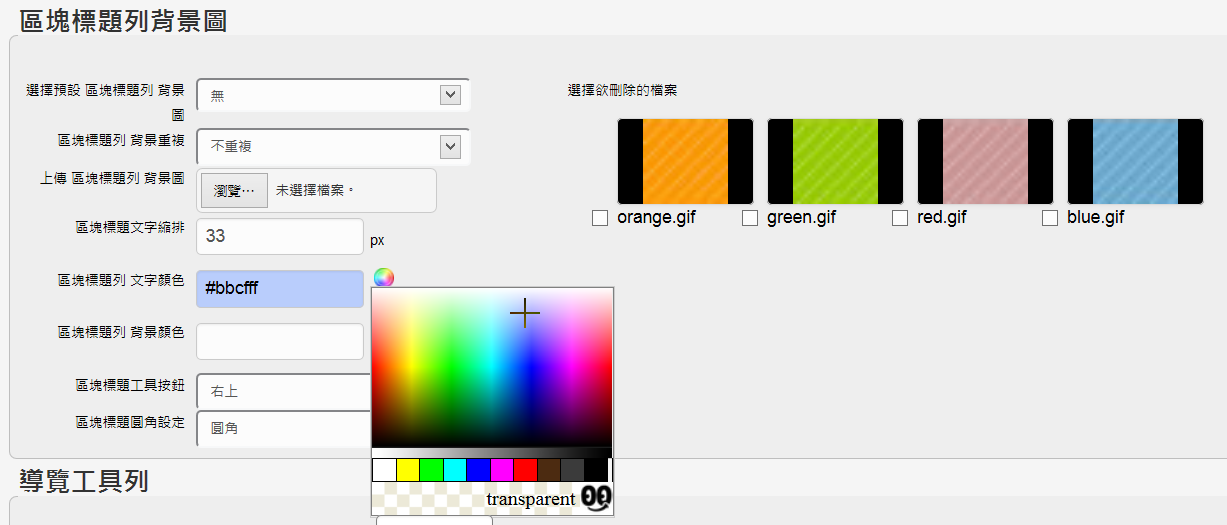Click the empty 區塊標題列 背景顏色 input field

(280, 341)
